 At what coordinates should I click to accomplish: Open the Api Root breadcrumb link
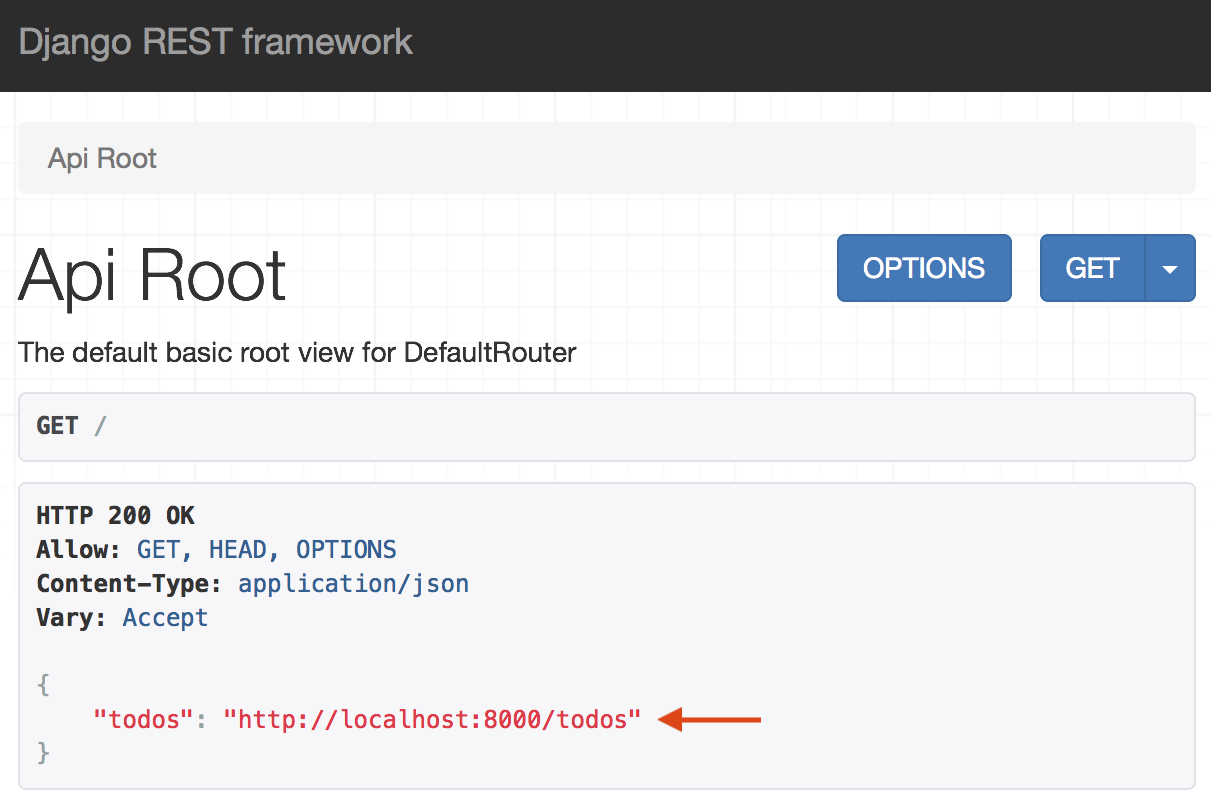coord(102,159)
